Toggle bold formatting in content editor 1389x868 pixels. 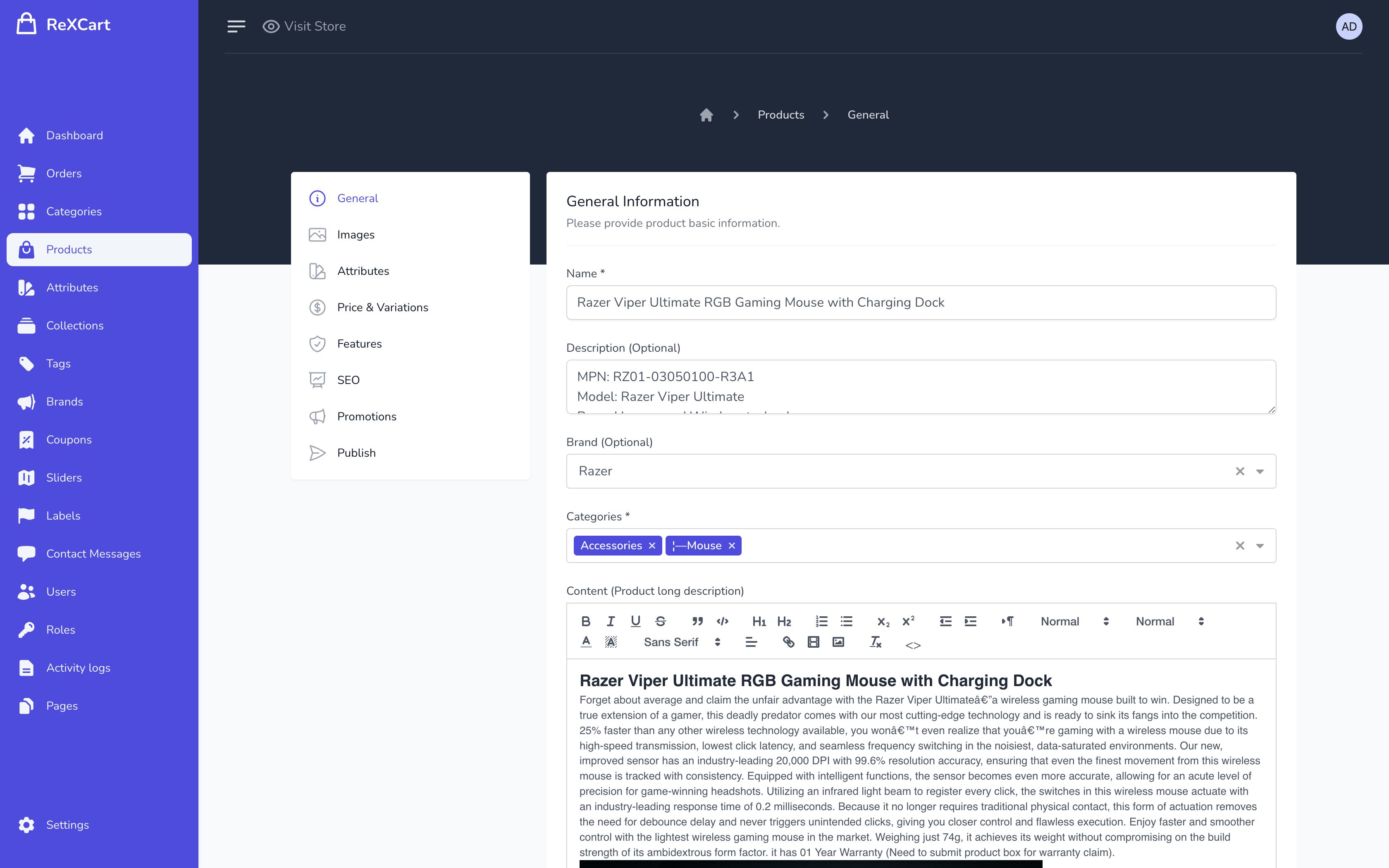[585, 621]
